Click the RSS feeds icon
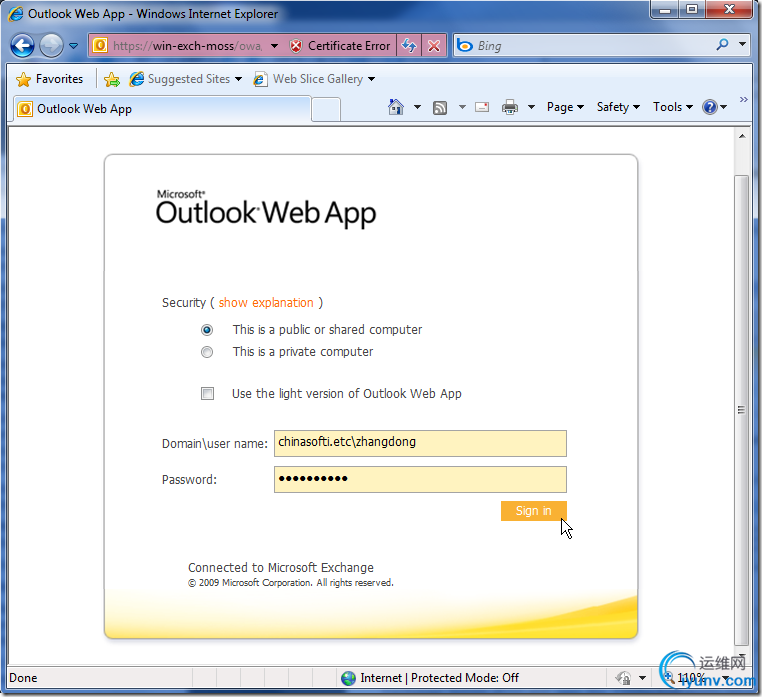 tap(440, 107)
